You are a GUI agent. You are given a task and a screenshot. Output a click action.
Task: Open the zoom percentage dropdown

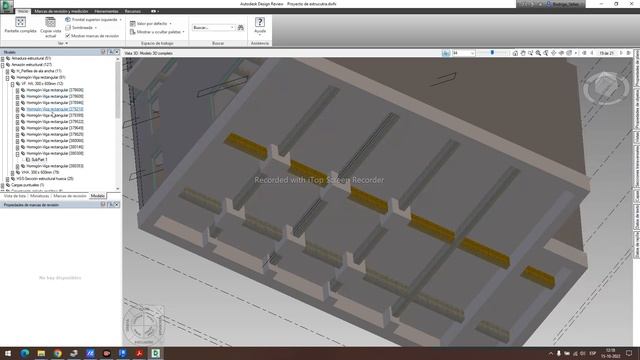472,53
